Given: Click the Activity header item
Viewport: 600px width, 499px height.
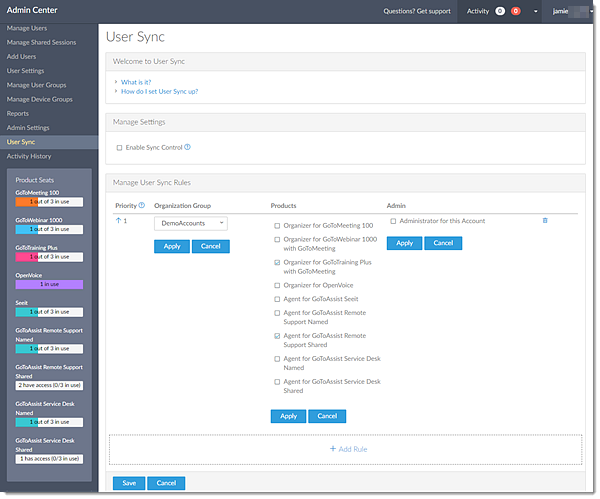Looking at the screenshot, I should click(x=478, y=11).
